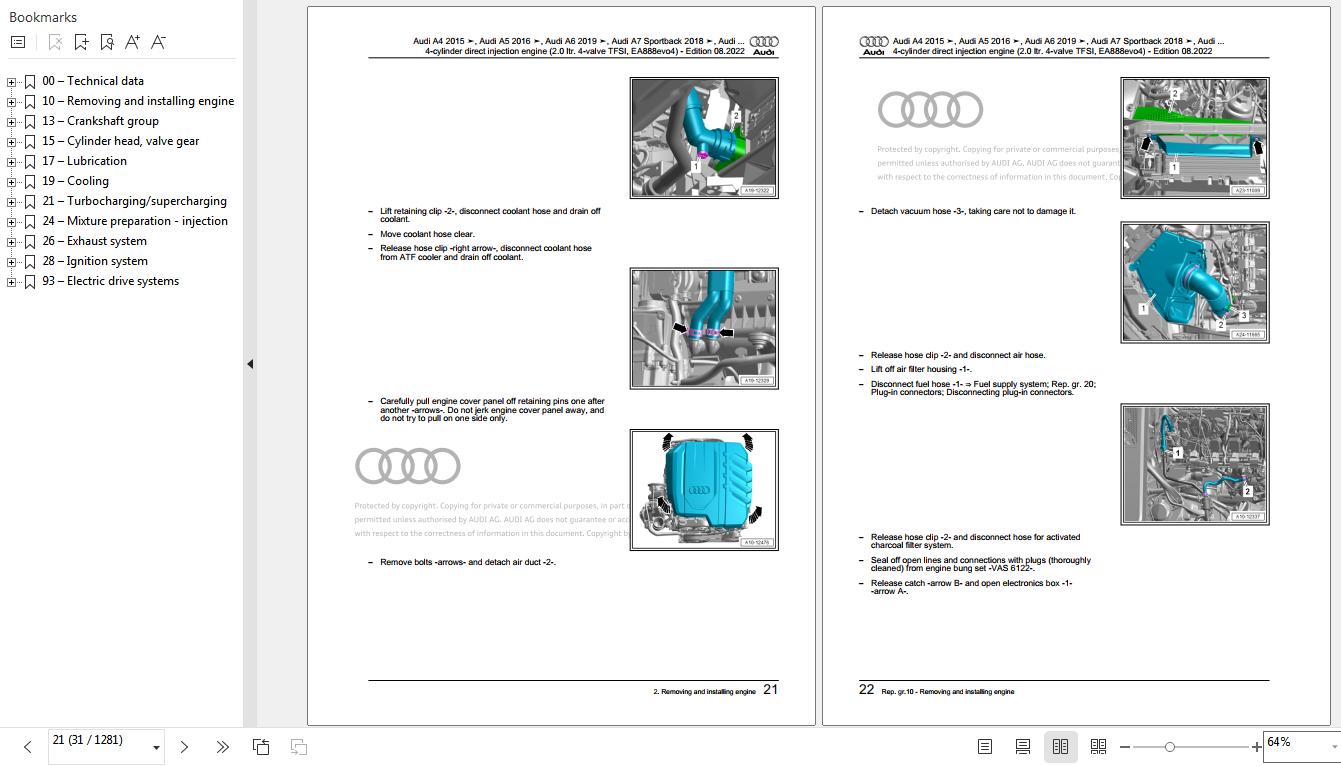The width and height of the screenshot is (1341, 766).
Task: Open '24 – Mixture preparation - injection' bookmark
Action: pyautogui.click(x=135, y=221)
